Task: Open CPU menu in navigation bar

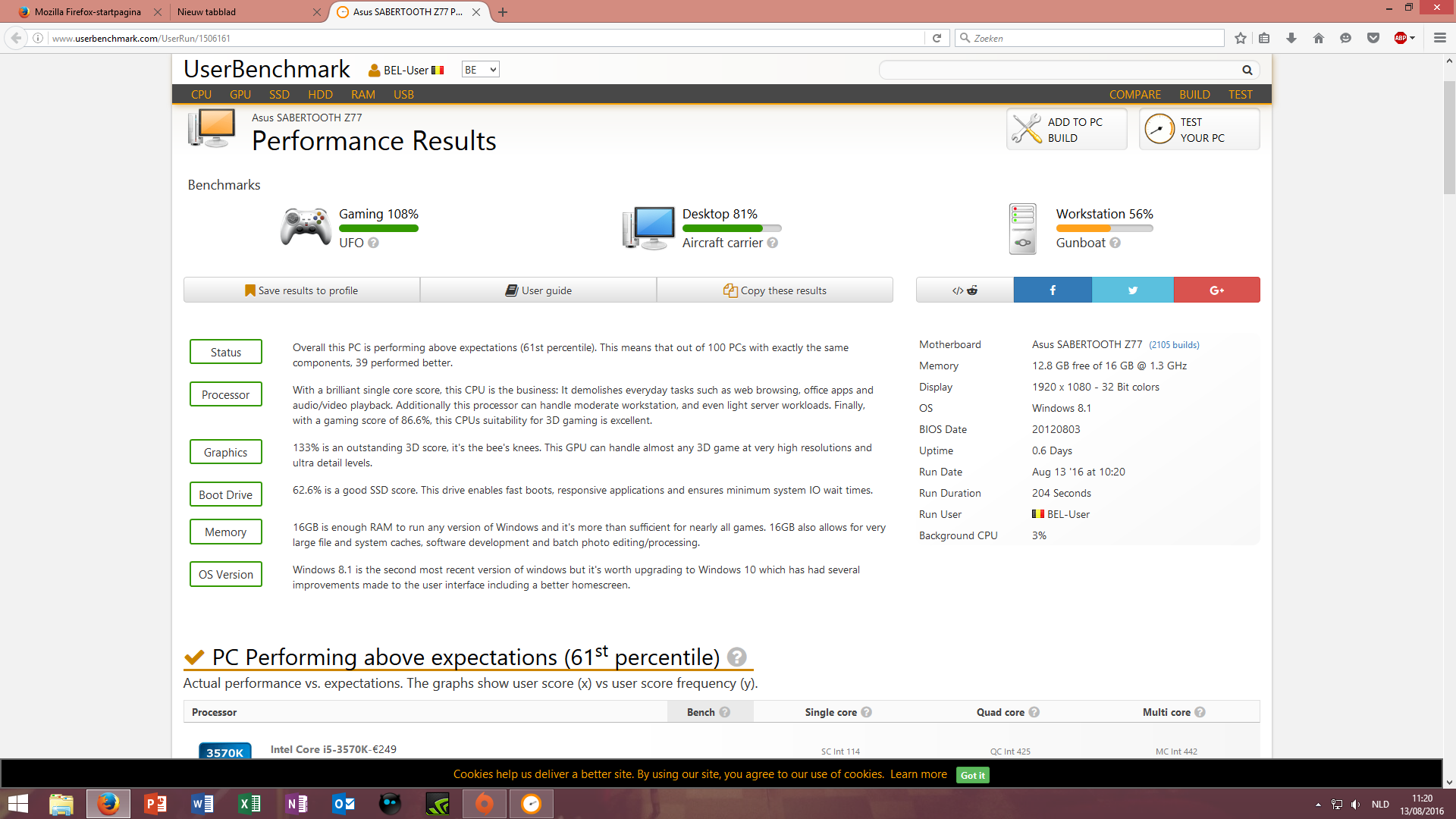Action: point(201,94)
